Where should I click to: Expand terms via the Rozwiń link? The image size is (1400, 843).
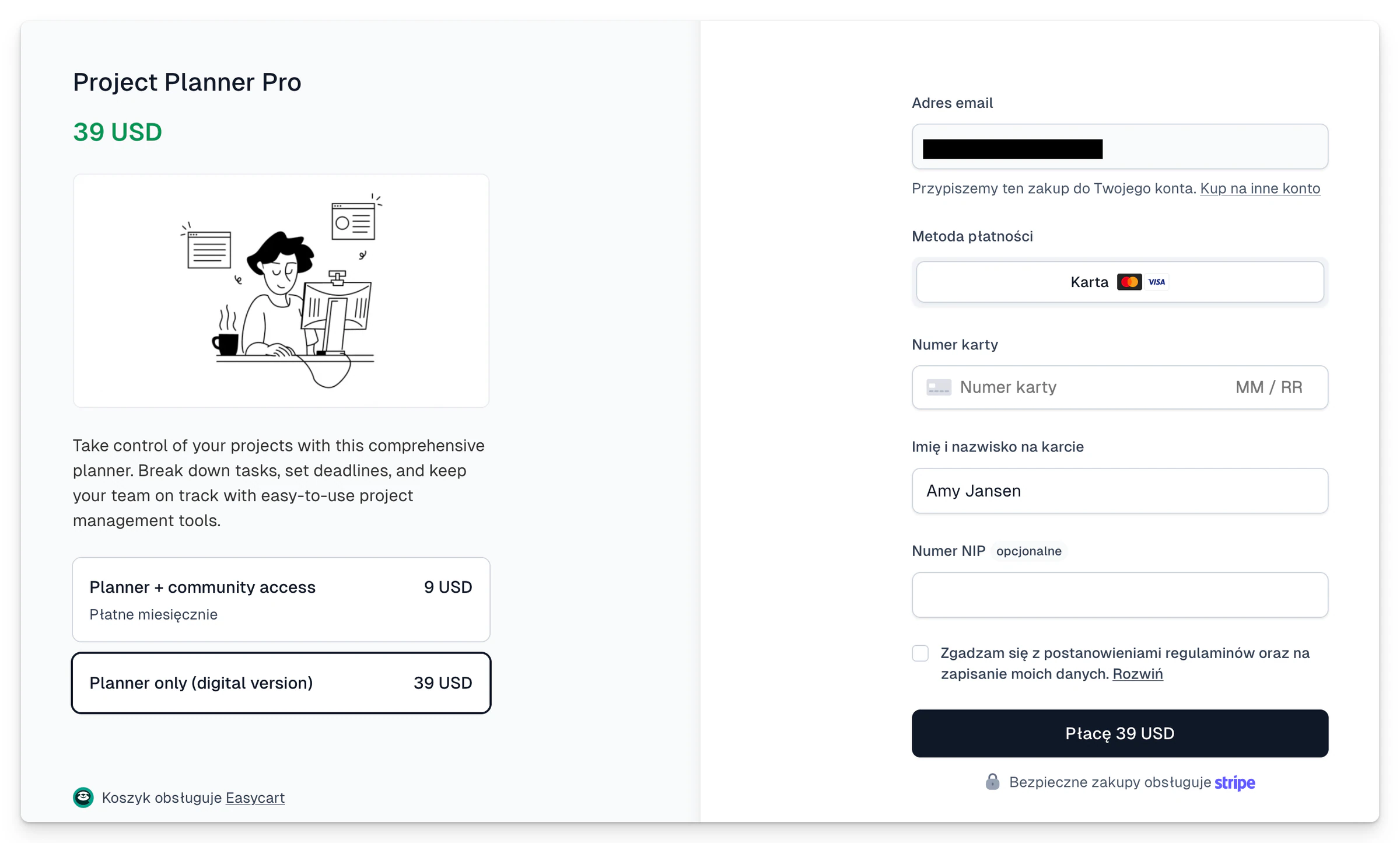(x=1137, y=674)
